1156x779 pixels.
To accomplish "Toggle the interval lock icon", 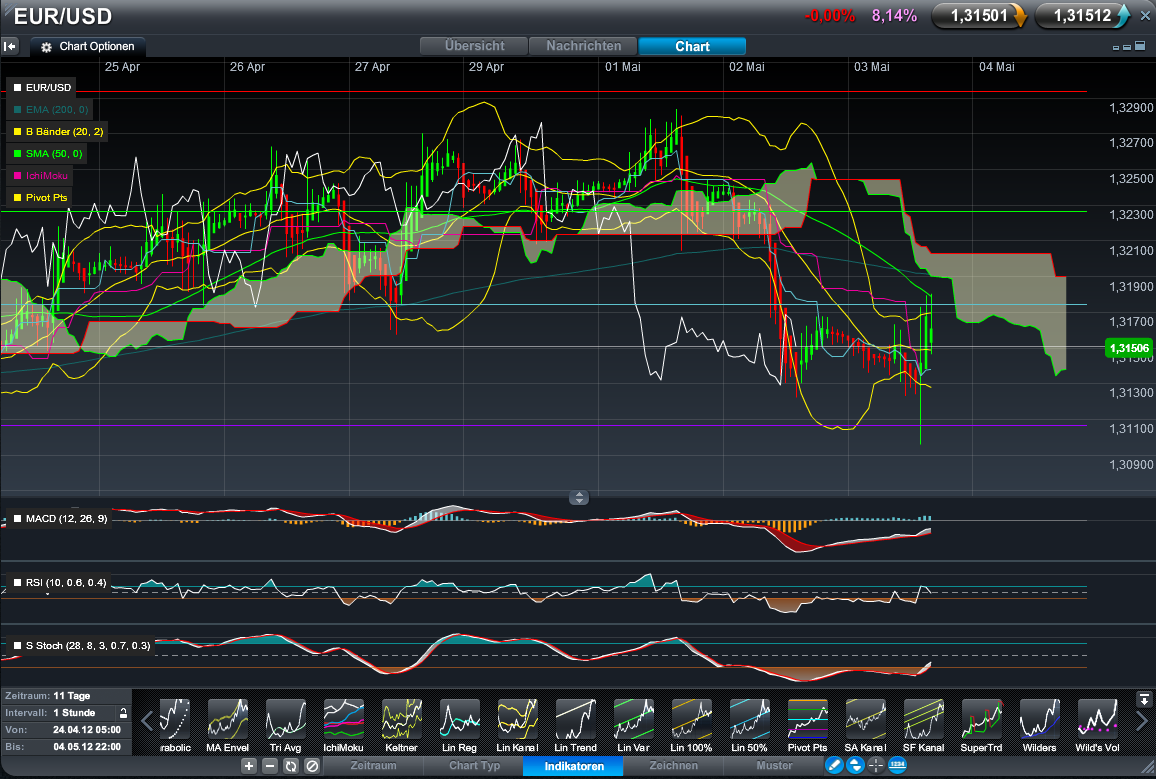I will [x=123, y=713].
